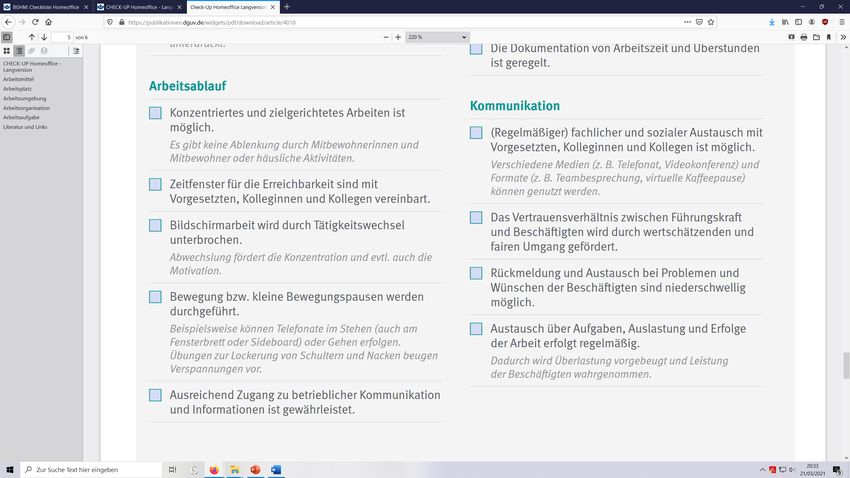Open Word from the Windows taskbar
850x478 pixels.
276,469
